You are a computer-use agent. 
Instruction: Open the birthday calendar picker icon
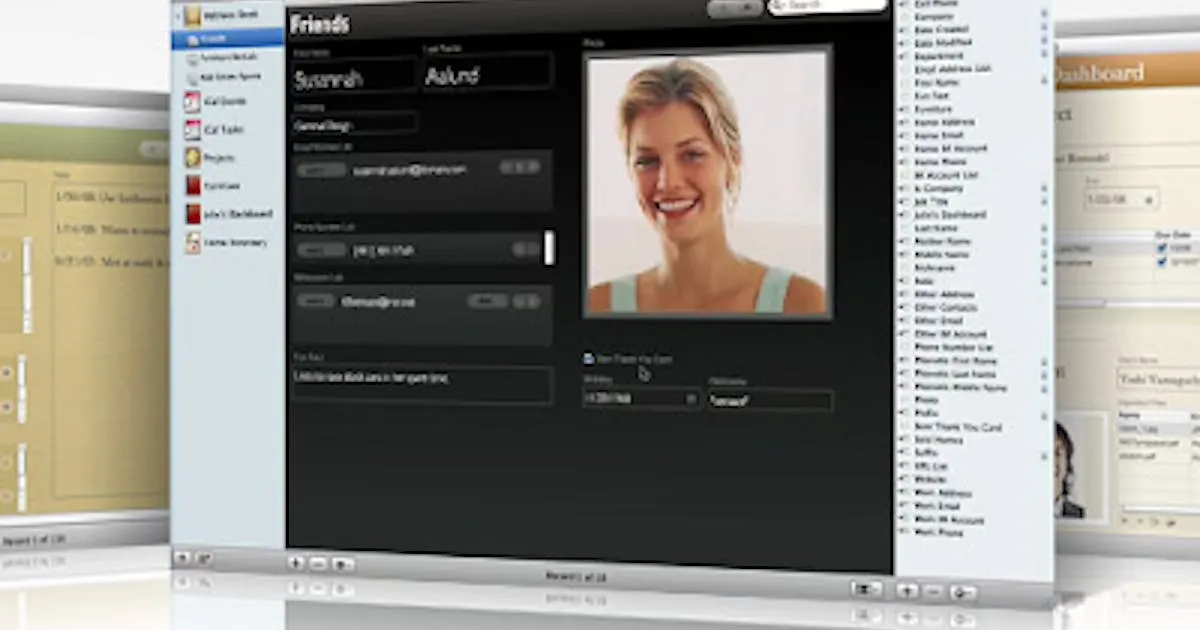pos(690,399)
